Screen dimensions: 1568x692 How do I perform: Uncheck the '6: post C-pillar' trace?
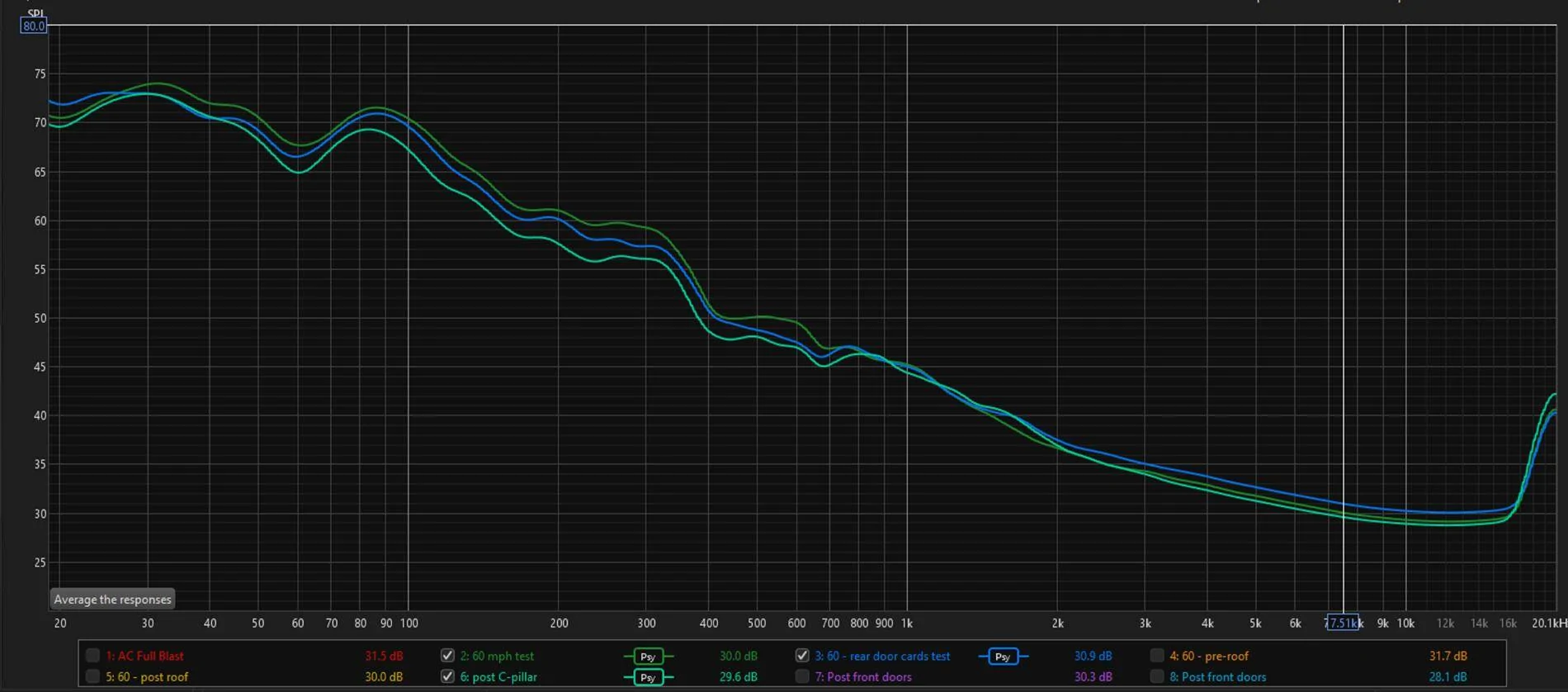tap(447, 676)
